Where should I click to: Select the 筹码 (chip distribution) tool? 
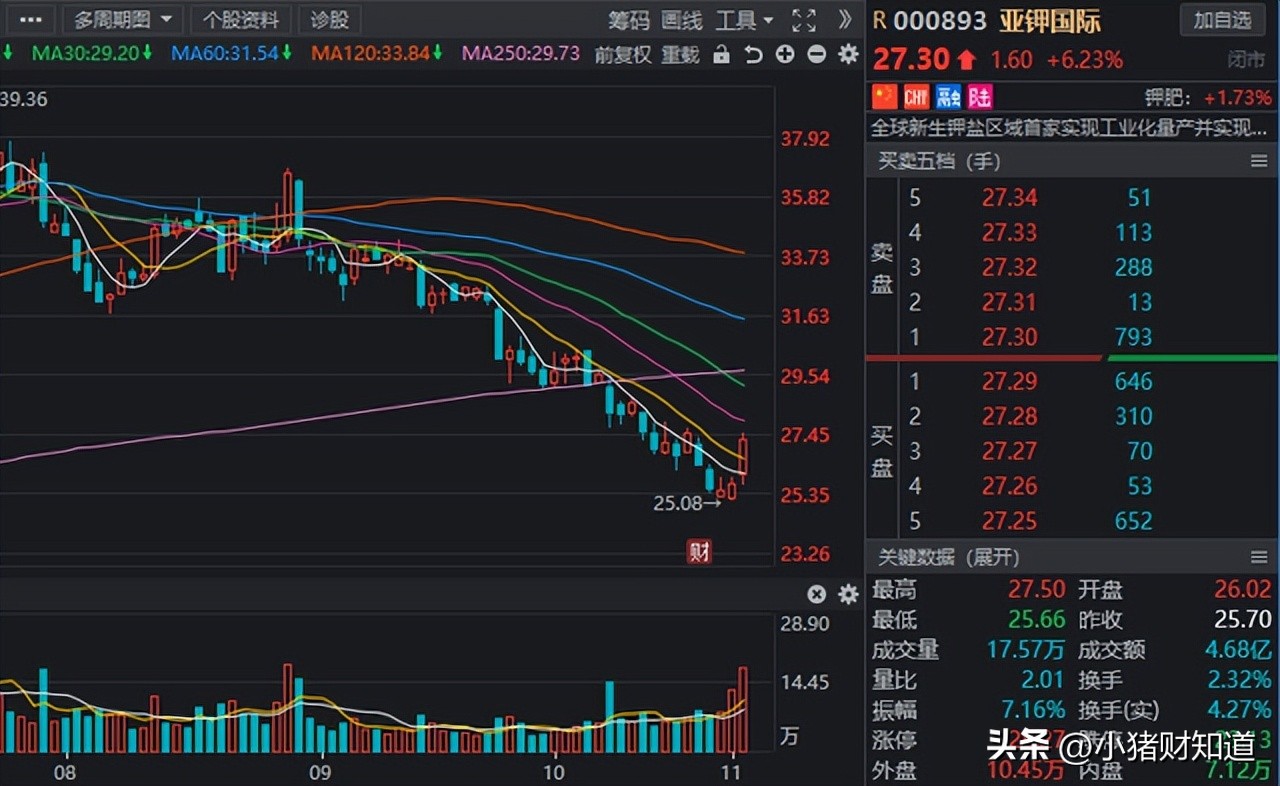(630, 19)
